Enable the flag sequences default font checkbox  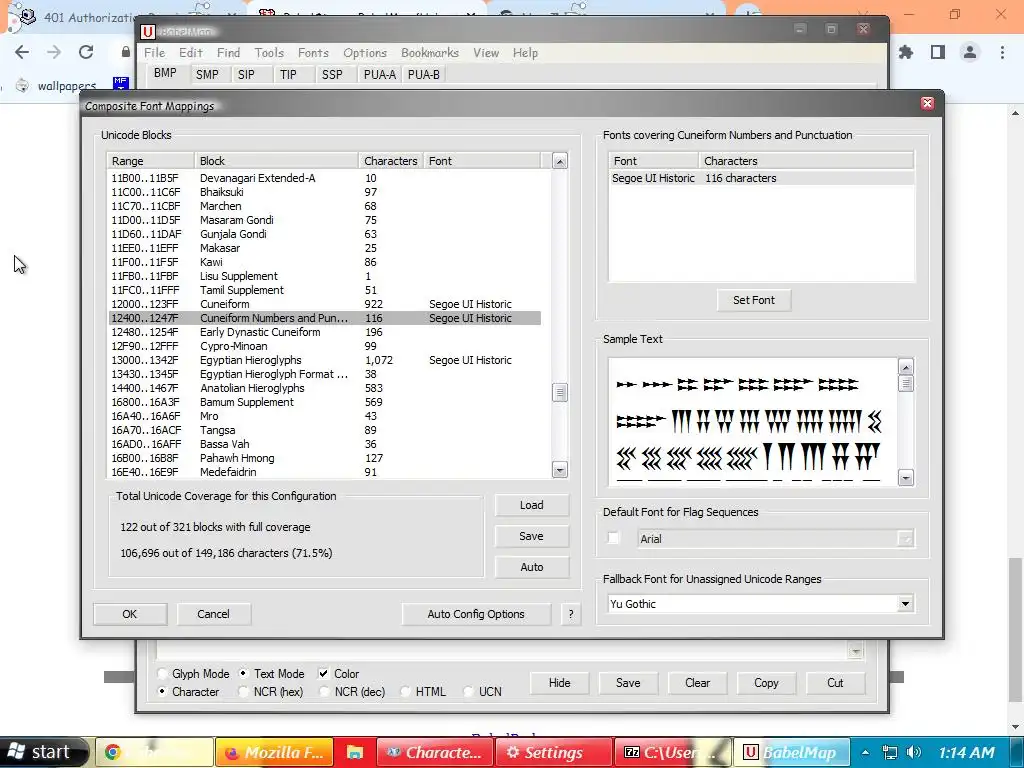pyautogui.click(x=613, y=538)
